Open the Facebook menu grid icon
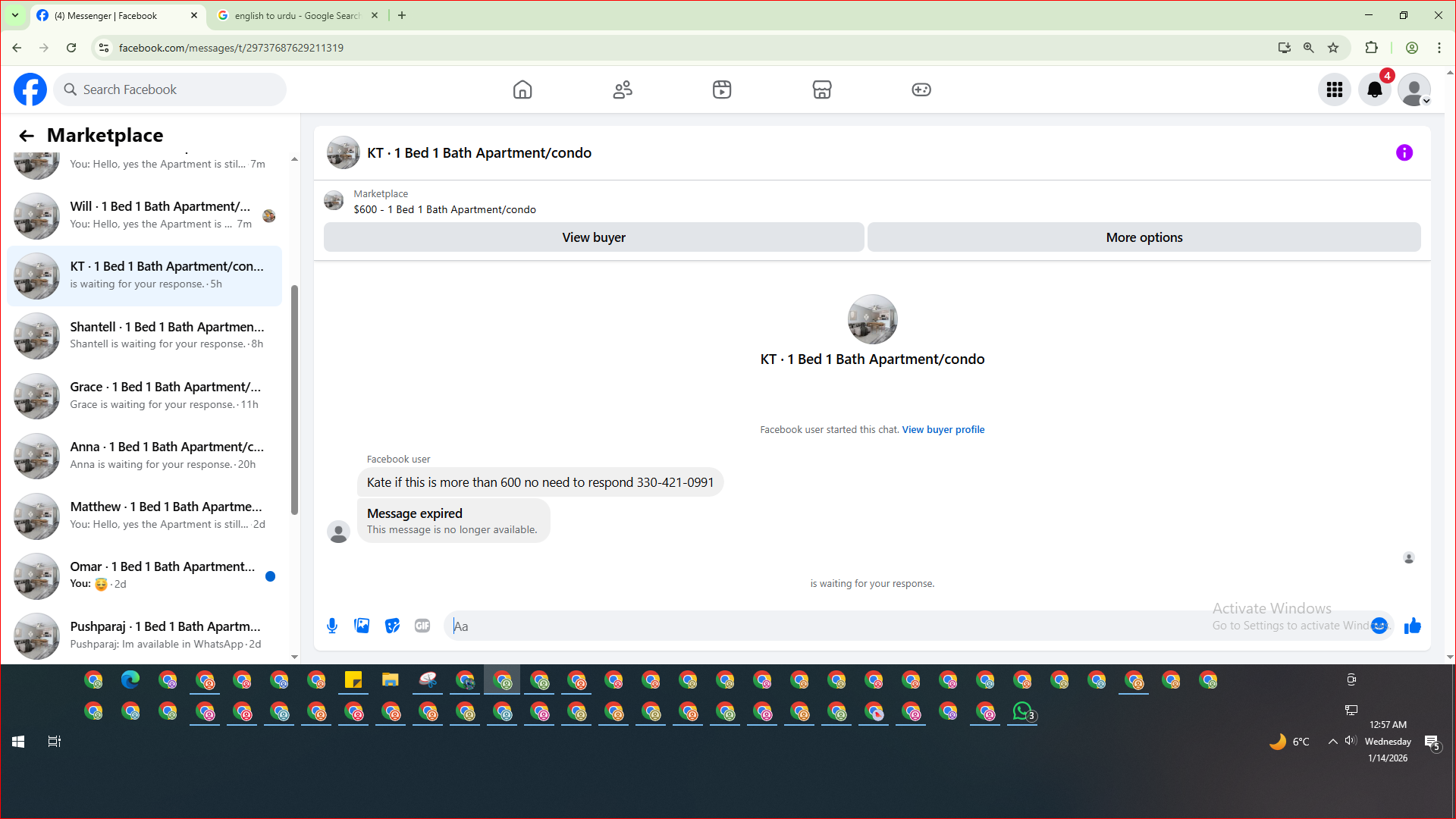This screenshot has height=819, width=1456. (1335, 89)
